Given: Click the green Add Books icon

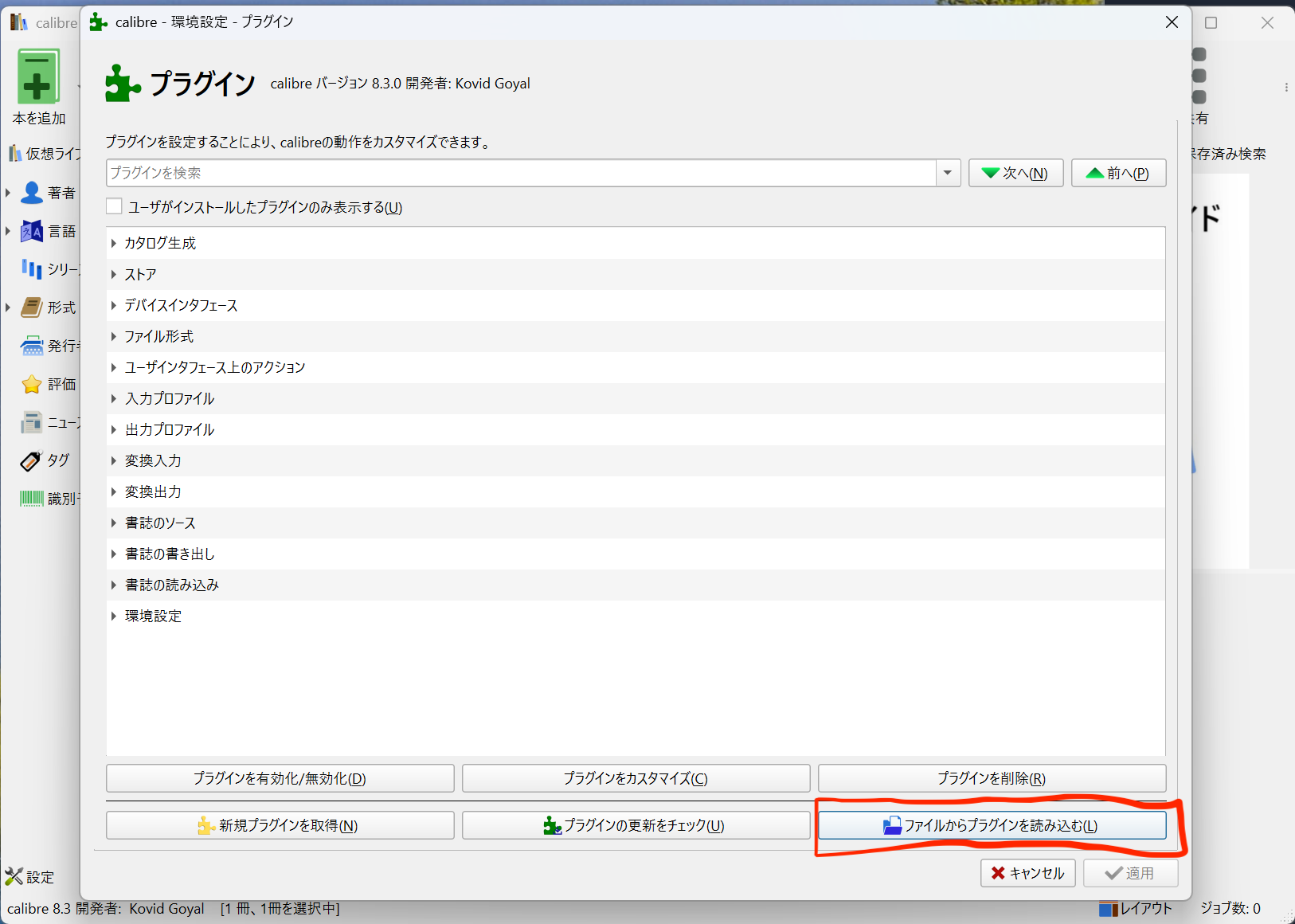Looking at the screenshot, I should [37, 78].
